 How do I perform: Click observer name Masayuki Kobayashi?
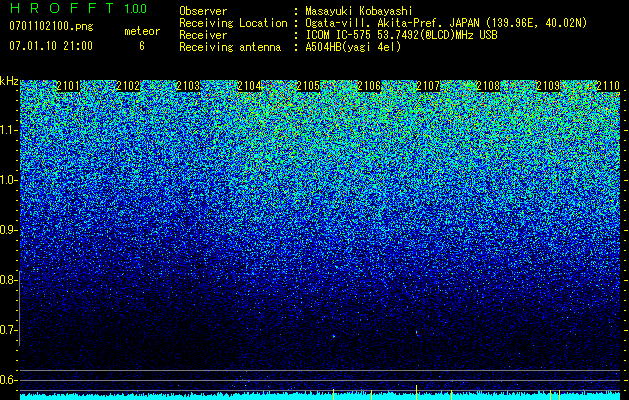(x=359, y=11)
